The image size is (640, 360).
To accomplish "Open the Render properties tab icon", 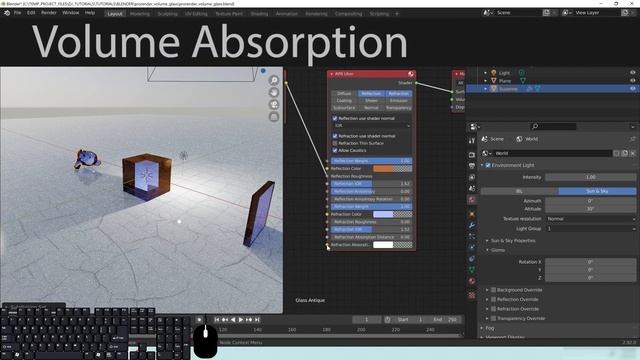I will coord(472,155).
